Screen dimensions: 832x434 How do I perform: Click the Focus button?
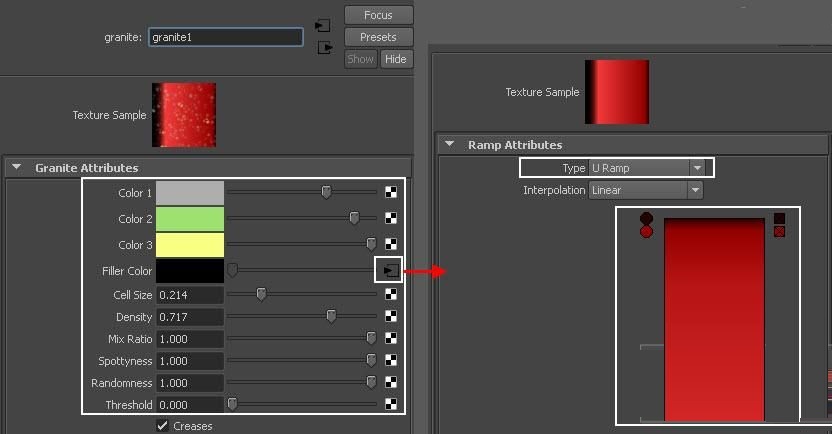coord(378,15)
